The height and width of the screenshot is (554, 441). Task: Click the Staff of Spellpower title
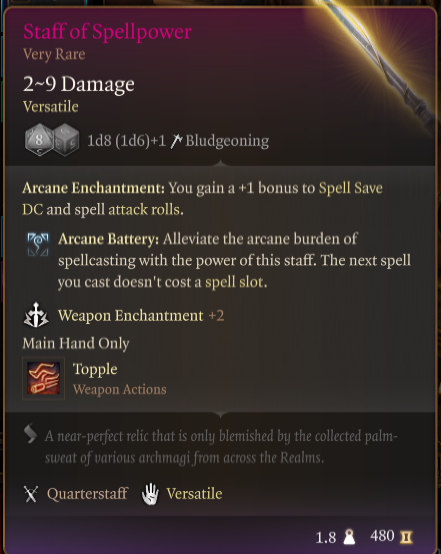pos(107,32)
